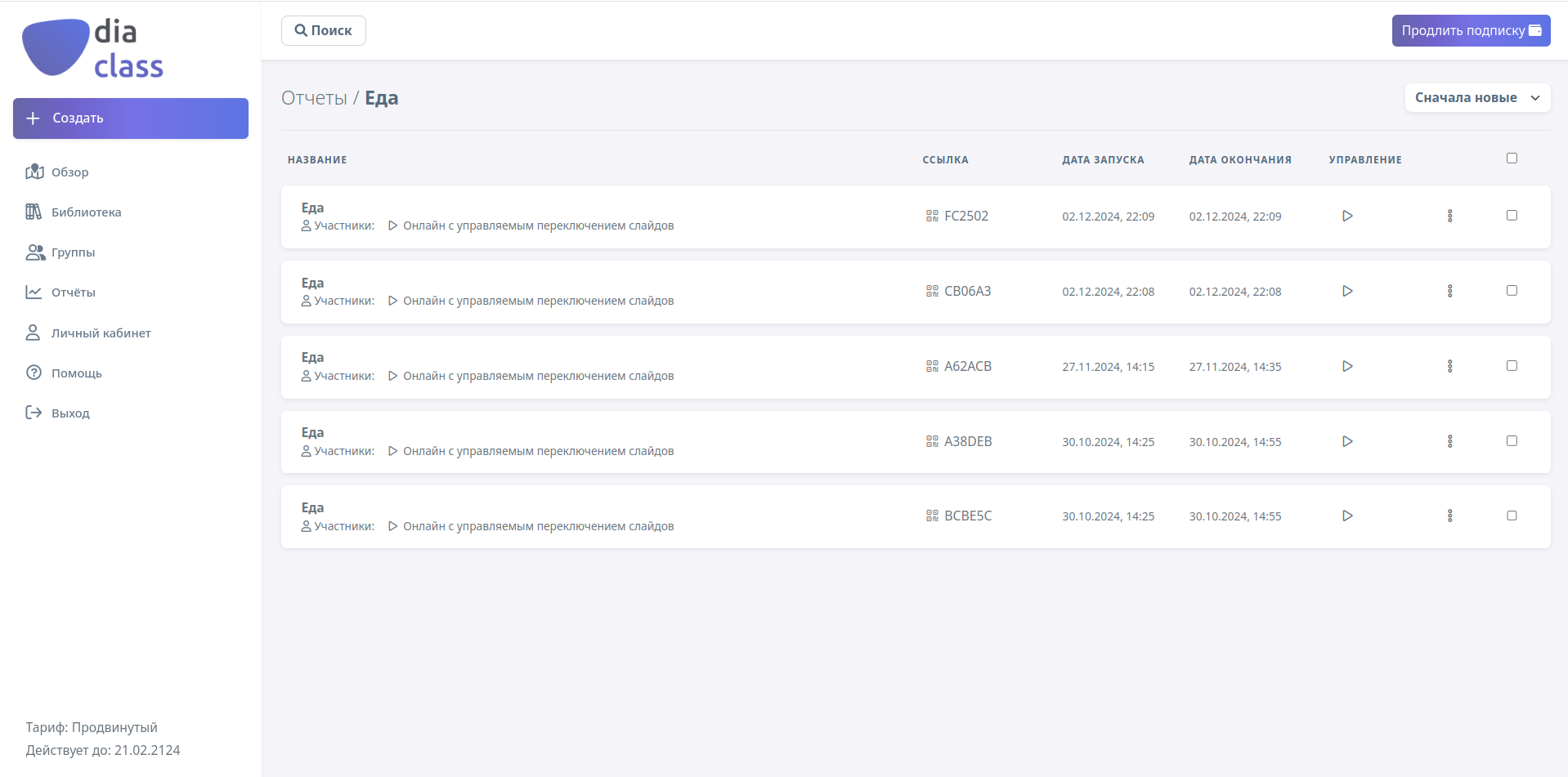
Task: Open Отчёты in sidebar
Action: [60, 292]
